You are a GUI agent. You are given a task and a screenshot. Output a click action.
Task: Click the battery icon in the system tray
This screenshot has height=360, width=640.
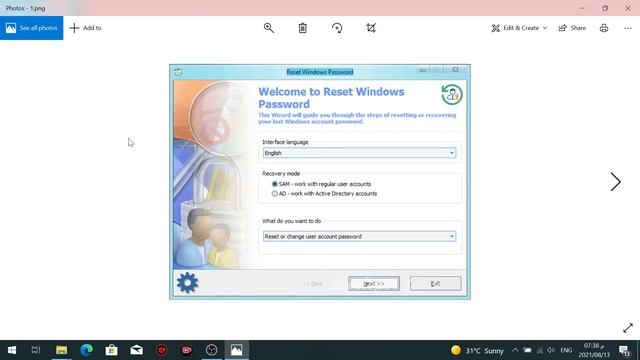point(527,350)
